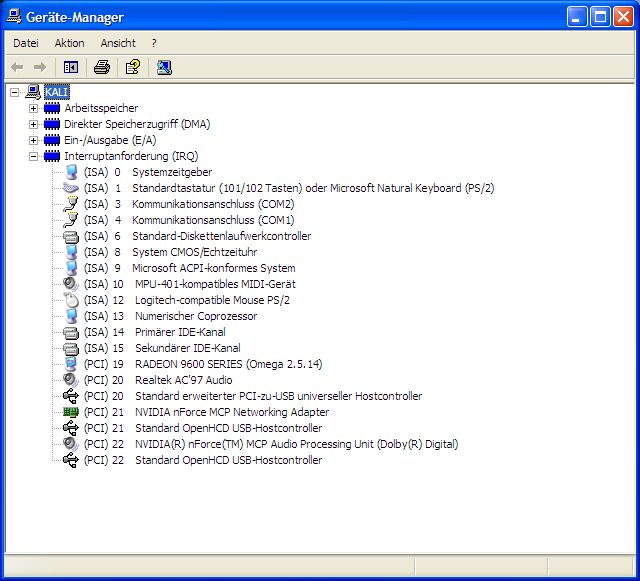Screen dimensions: 640x581
Task: Expand Direkter Speicherzugriff (DMA) node
Action: click(33, 124)
